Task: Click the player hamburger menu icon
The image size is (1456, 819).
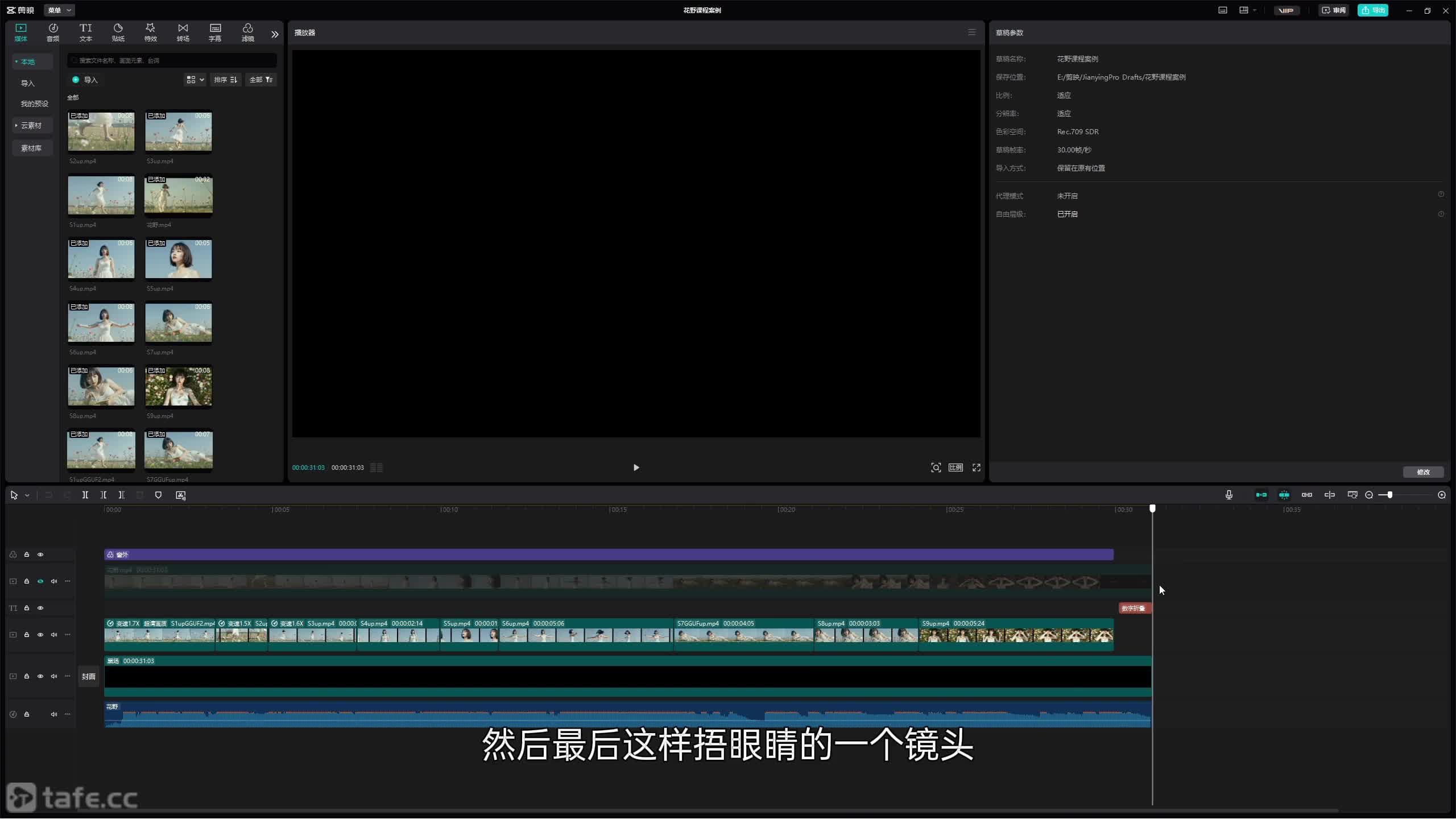Action: 971,32
